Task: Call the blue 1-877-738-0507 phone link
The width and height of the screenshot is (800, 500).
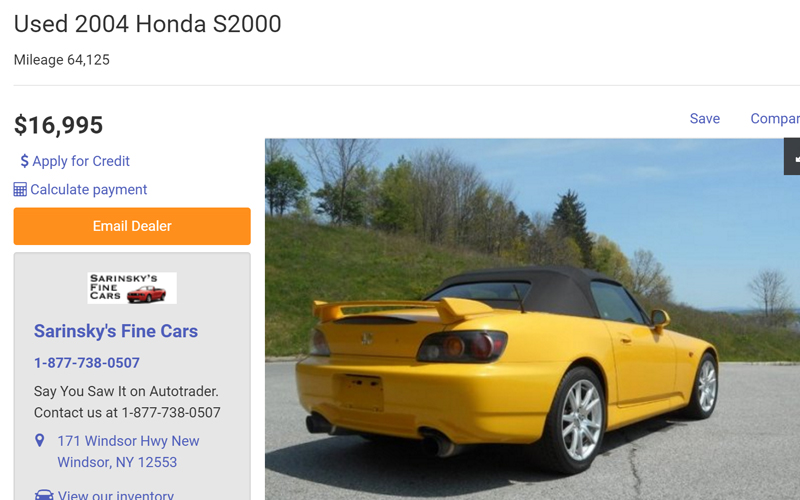Action: pos(87,363)
